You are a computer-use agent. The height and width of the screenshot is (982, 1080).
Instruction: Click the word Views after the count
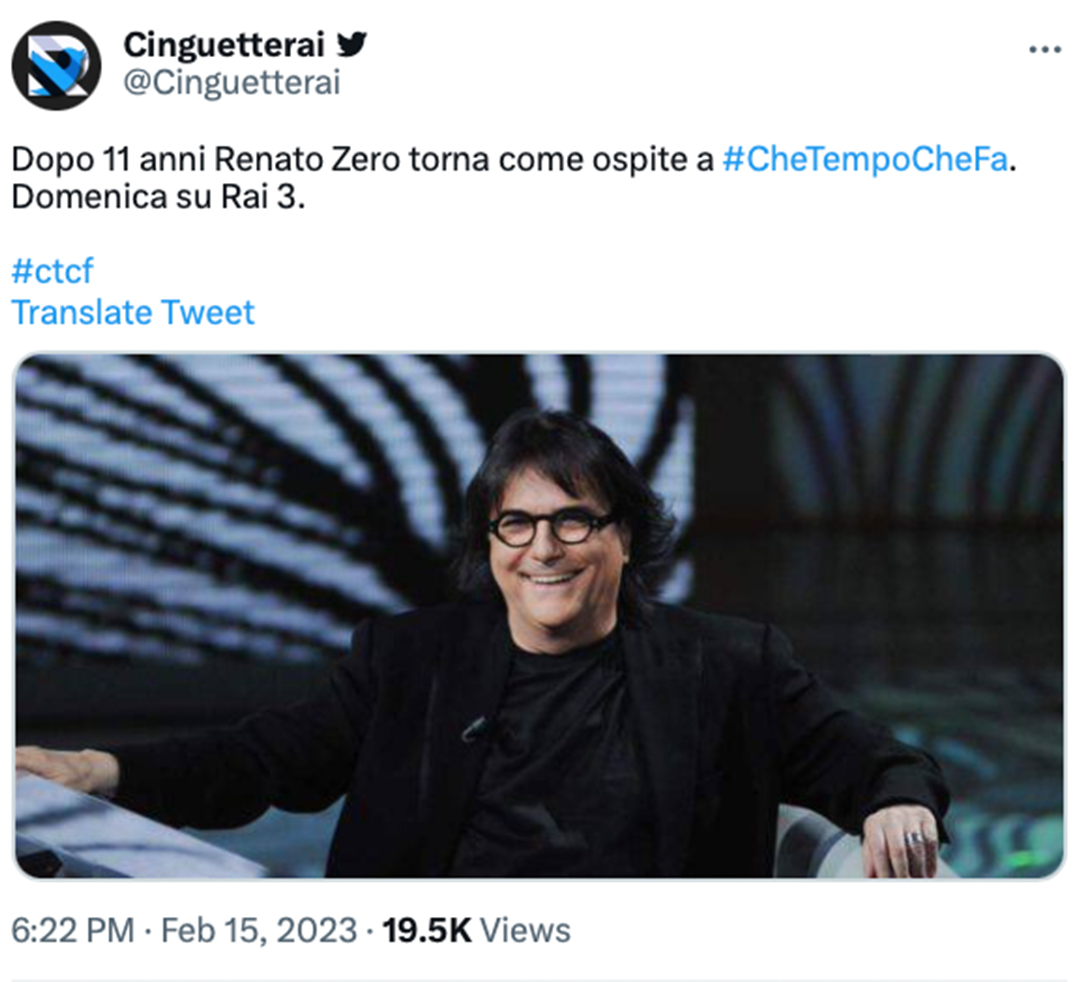pyautogui.click(x=525, y=930)
